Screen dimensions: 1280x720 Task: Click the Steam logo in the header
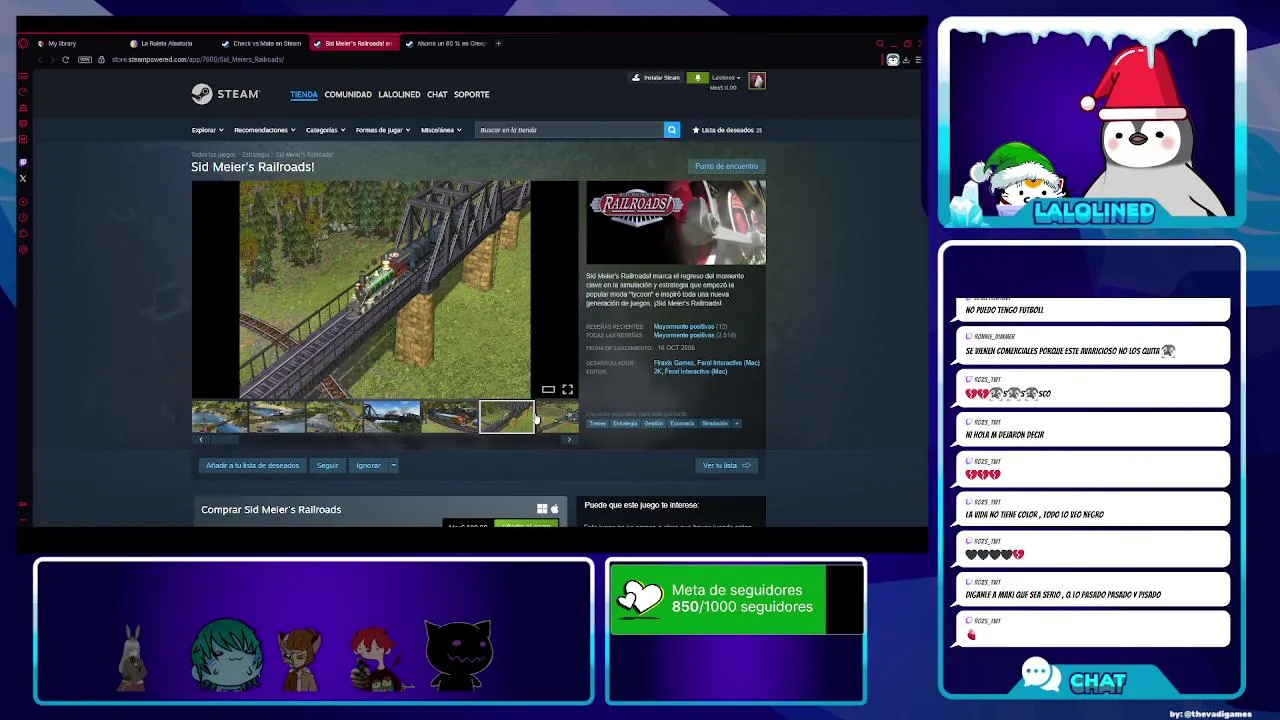point(225,94)
